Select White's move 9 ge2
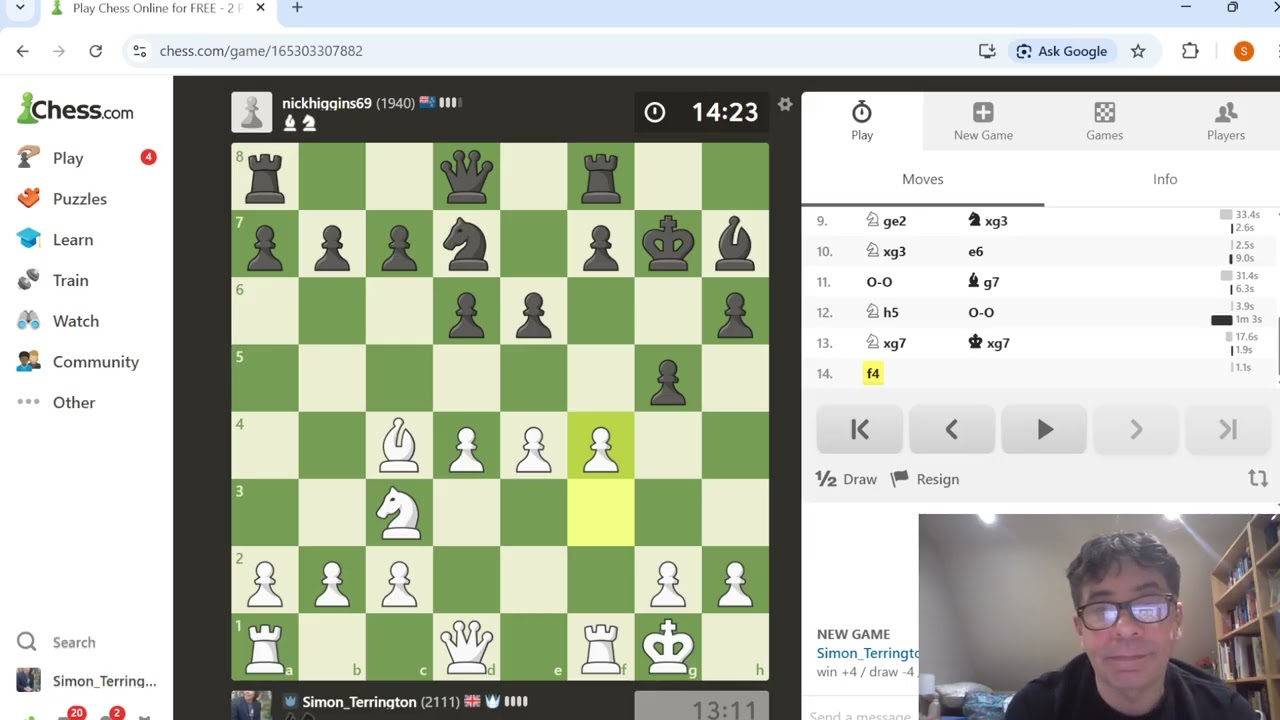This screenshot has width=1280, height=720. point(886,221)
